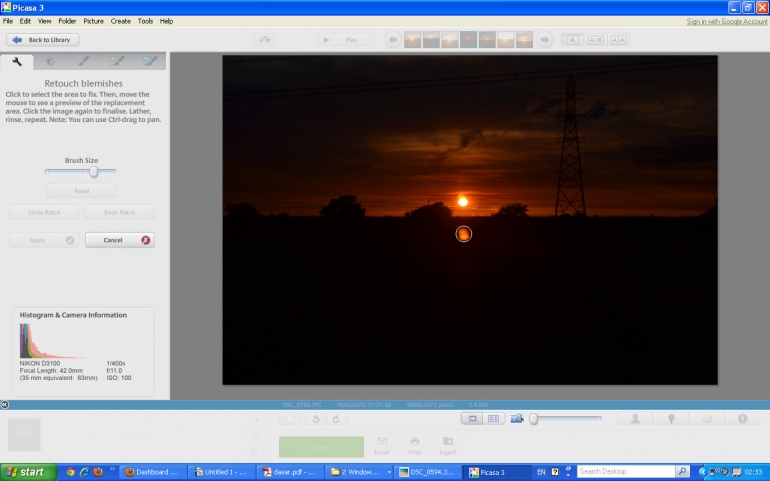The height and width of the screenshot is (481, 770).
Task: Switch to single image view mode
Action: point(473,418)
